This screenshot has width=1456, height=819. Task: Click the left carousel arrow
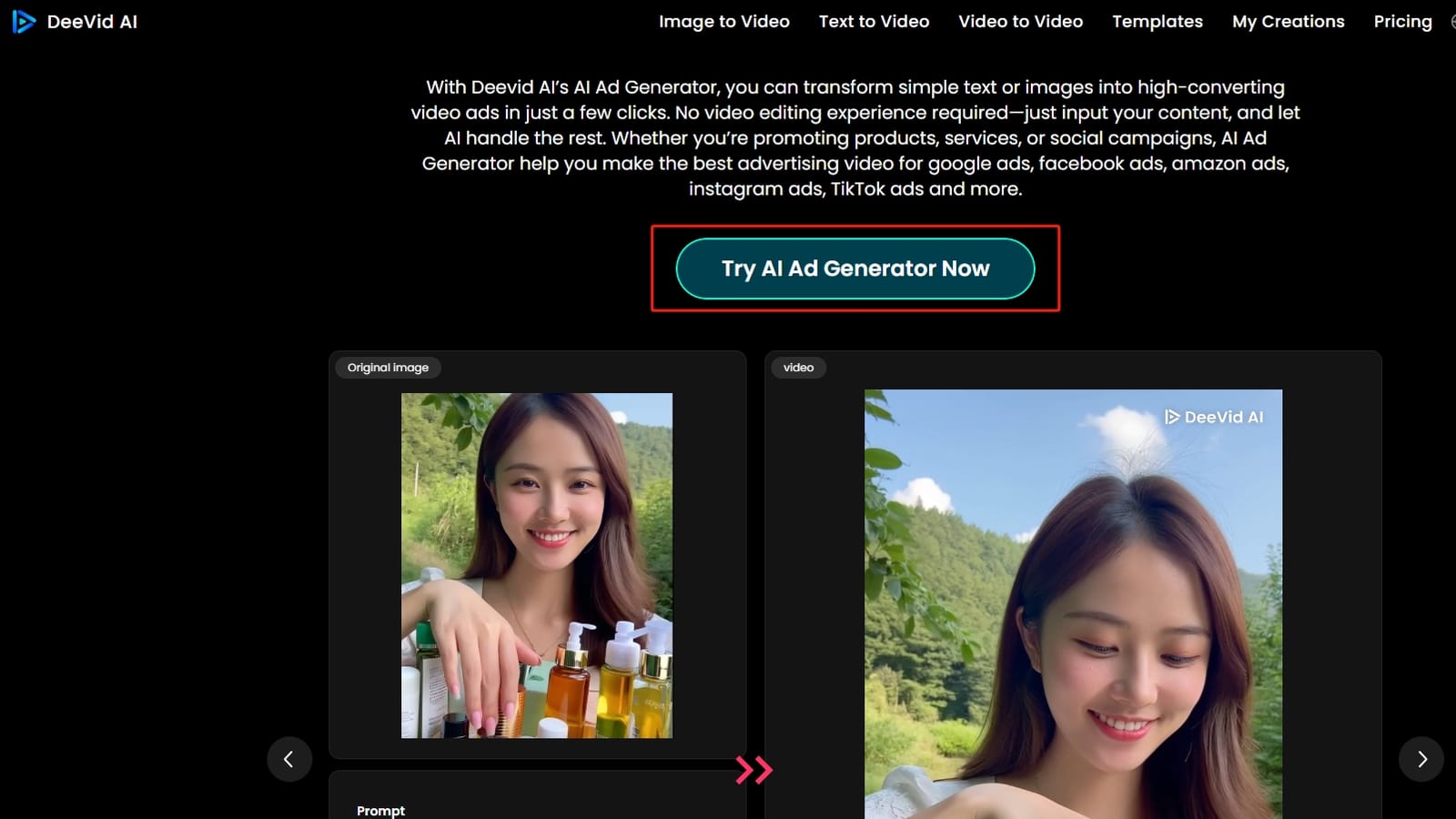click(289, 759)
